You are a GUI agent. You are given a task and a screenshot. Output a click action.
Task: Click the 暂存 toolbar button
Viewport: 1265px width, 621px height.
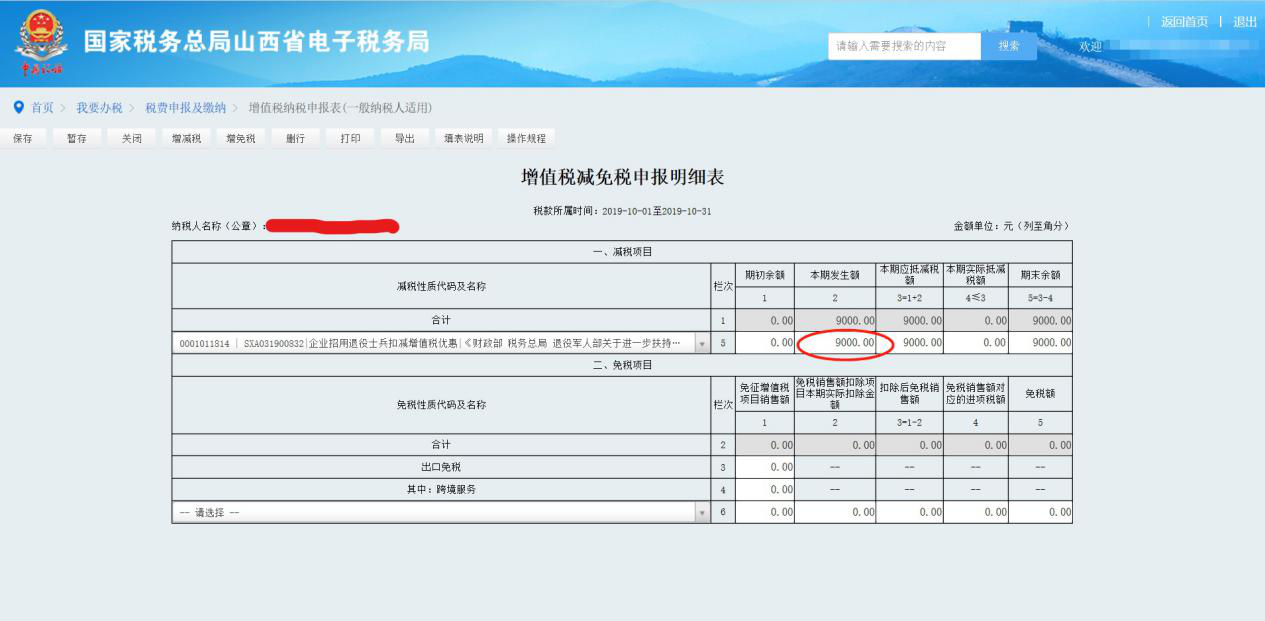pyautogui.click(x=77, y=139)
